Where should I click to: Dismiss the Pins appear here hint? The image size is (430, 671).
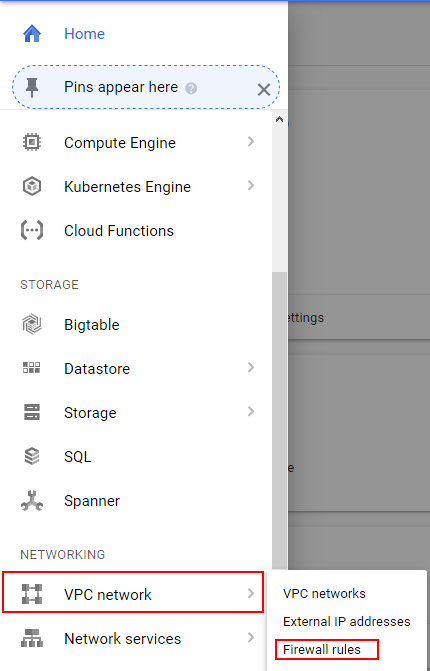[x=264, y=89]
